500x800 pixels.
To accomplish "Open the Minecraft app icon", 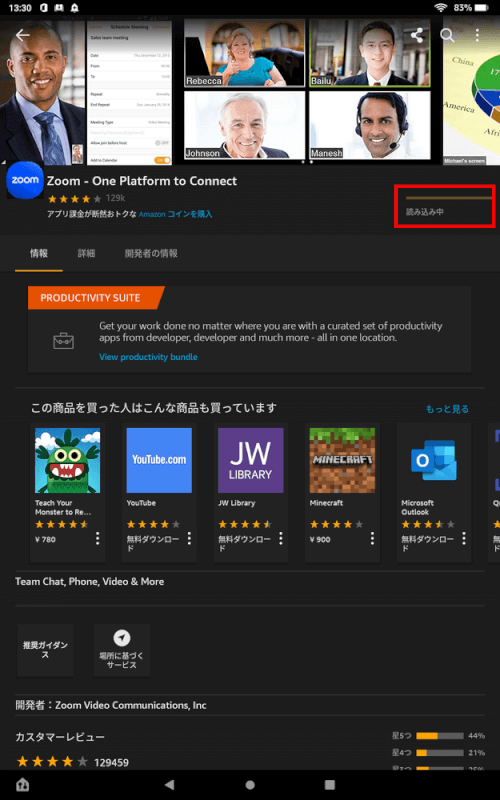I will 342,460.
